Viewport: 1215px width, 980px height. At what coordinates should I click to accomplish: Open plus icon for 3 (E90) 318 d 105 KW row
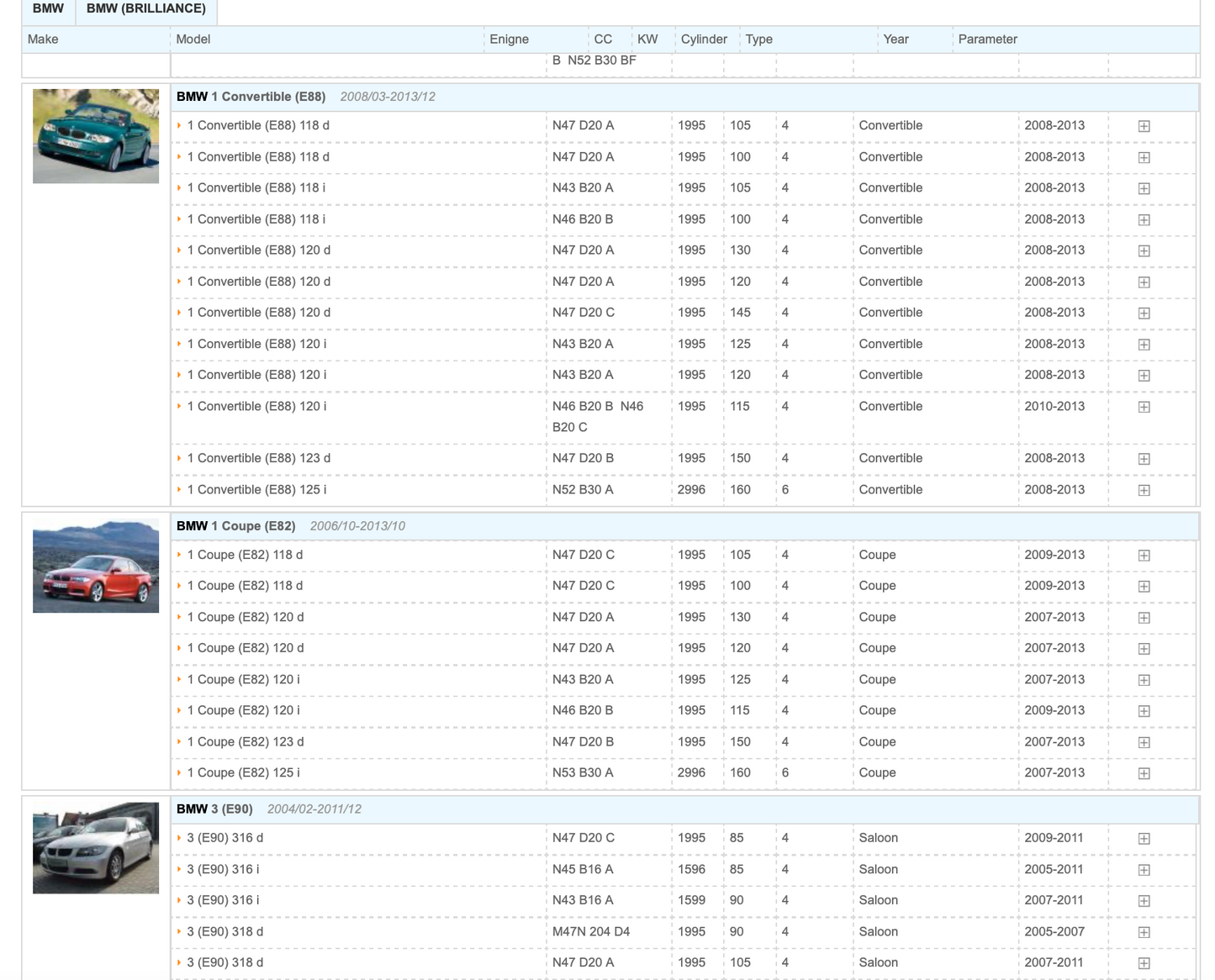[1144, 963]
